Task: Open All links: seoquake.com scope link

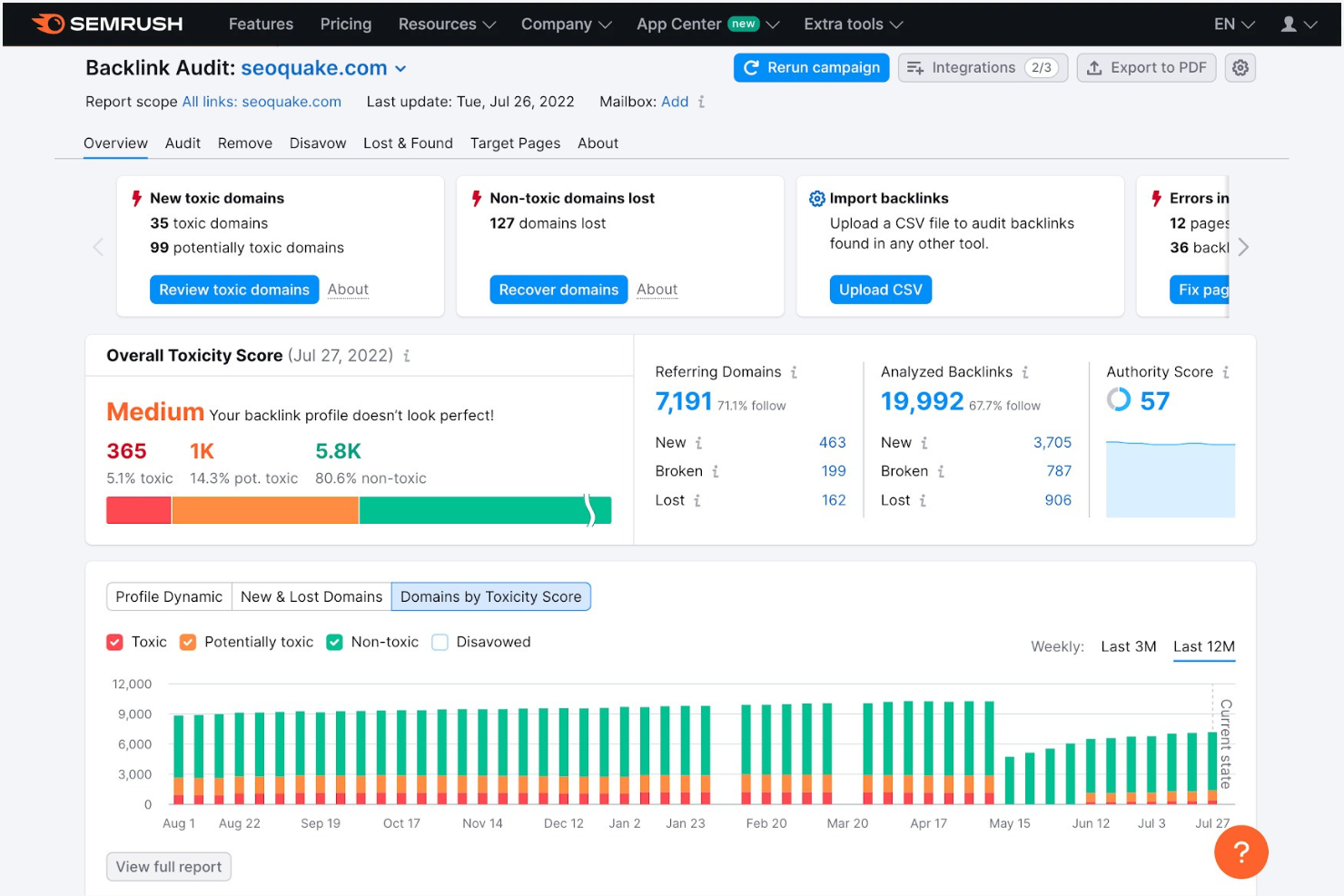Action: [262, 102]
